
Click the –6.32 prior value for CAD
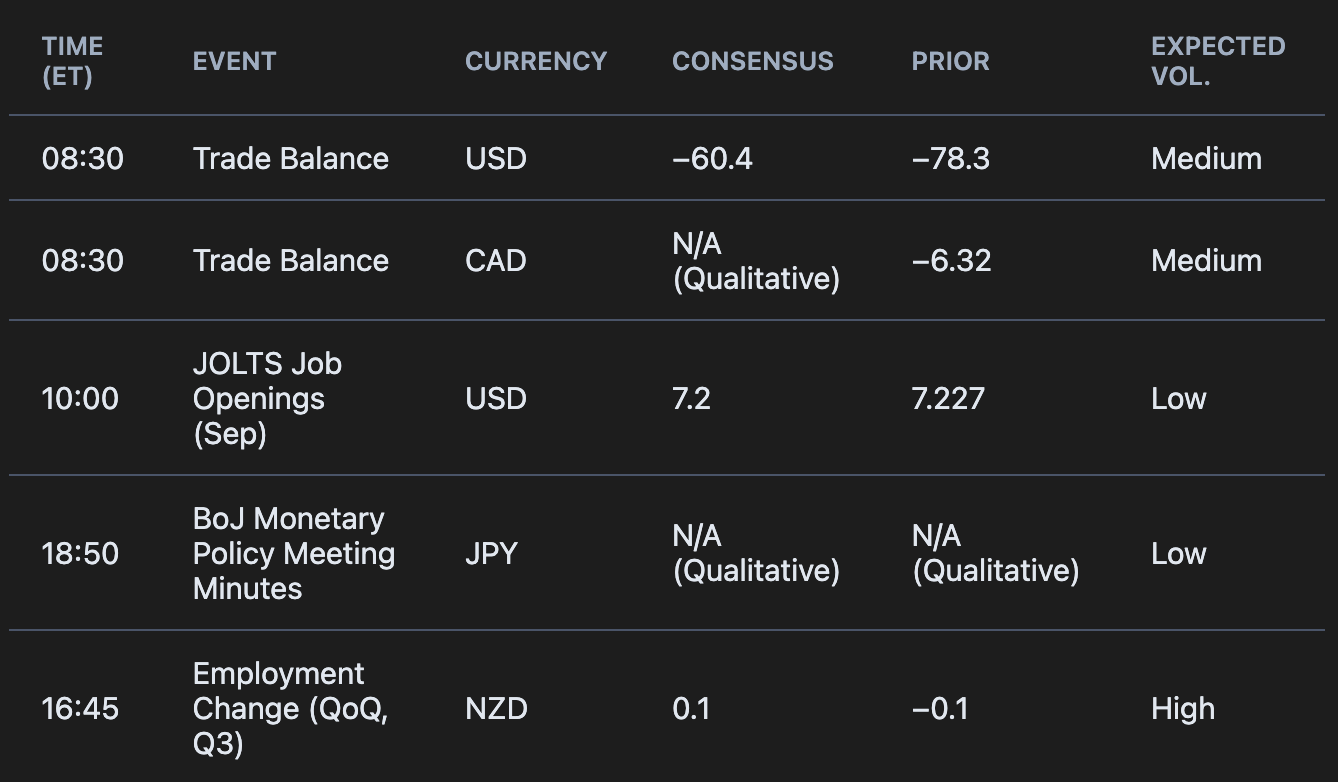click(x=951, y=261)
